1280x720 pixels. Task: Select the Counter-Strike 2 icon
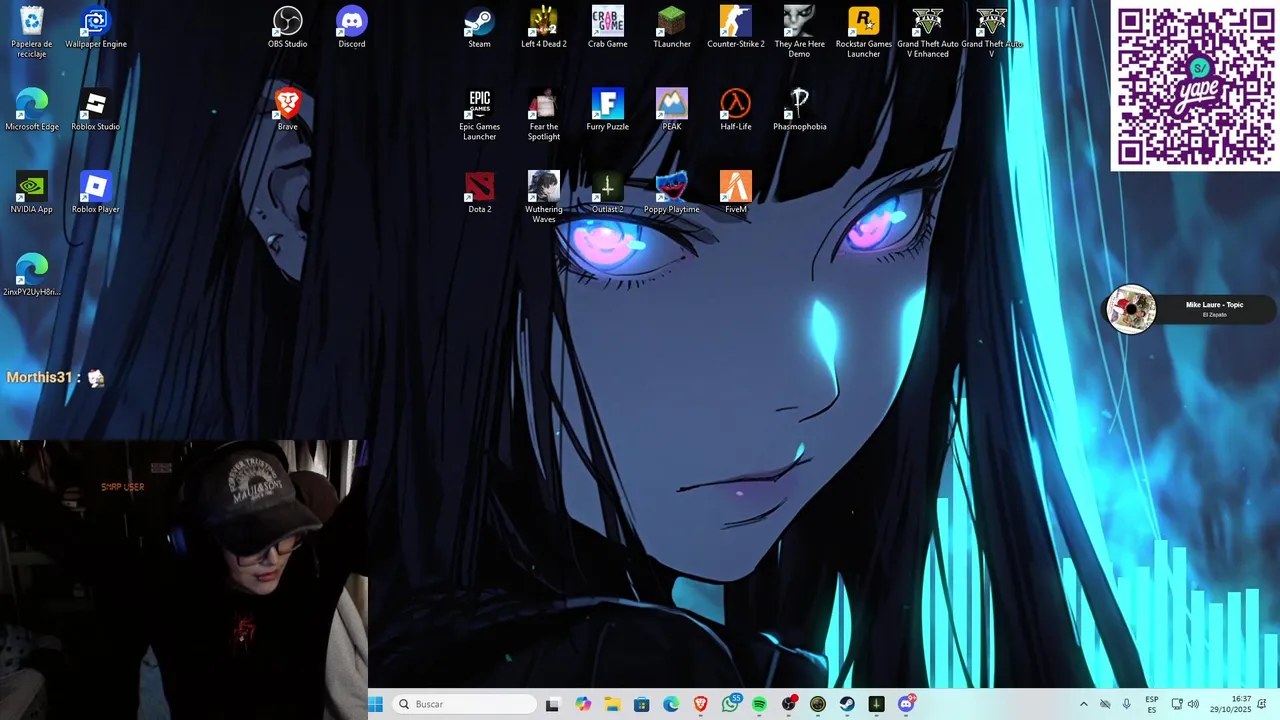pos(736,28)
